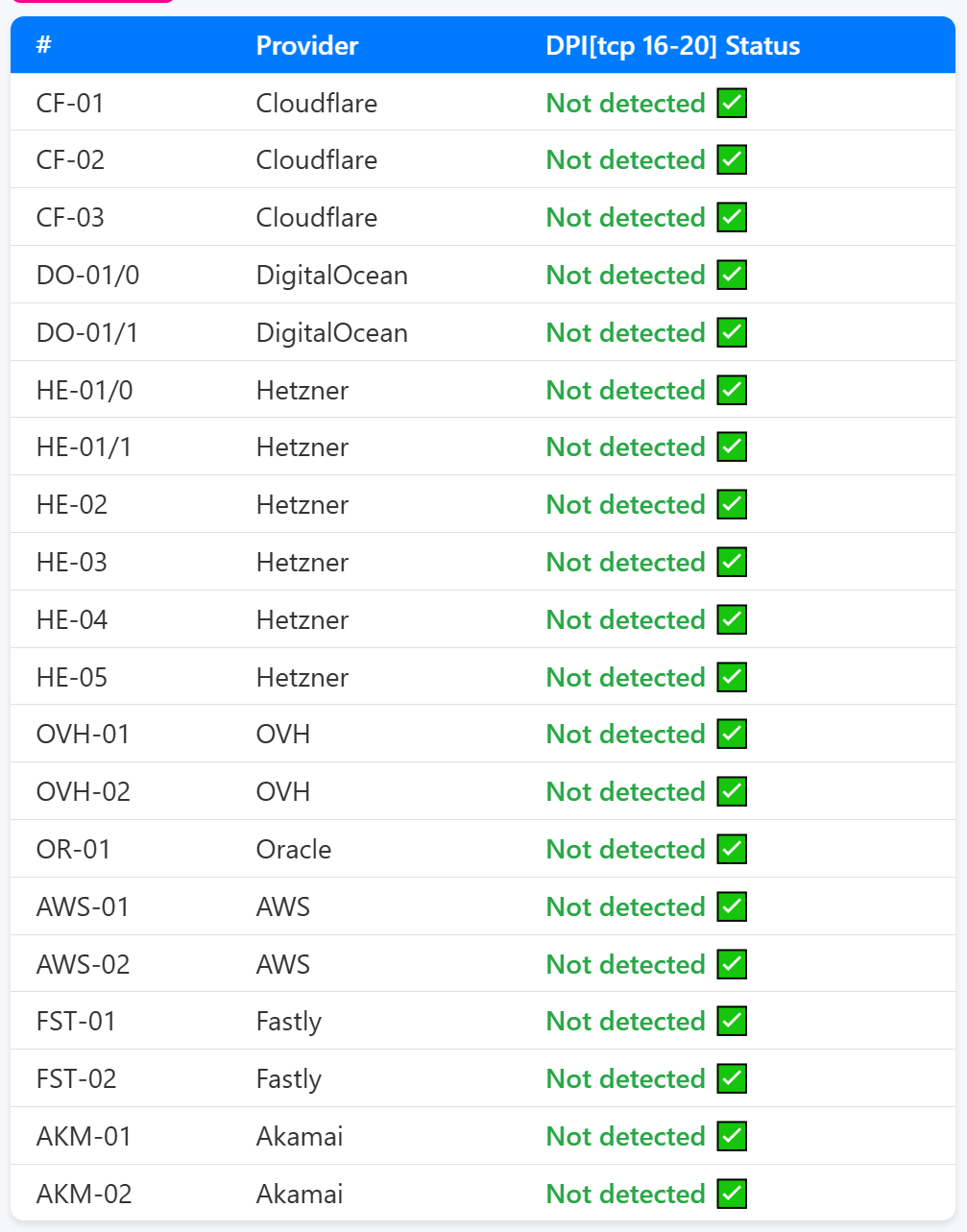Click the checkmark icon in DO-01/0 row
This screenshot has height=1232, width=967.
[732, 276]
